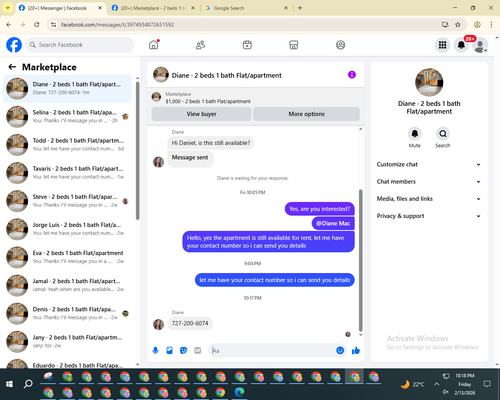Screen dimensions: 500x400
Task: Expand the Privacy & support section
Action: pos(429,216)
